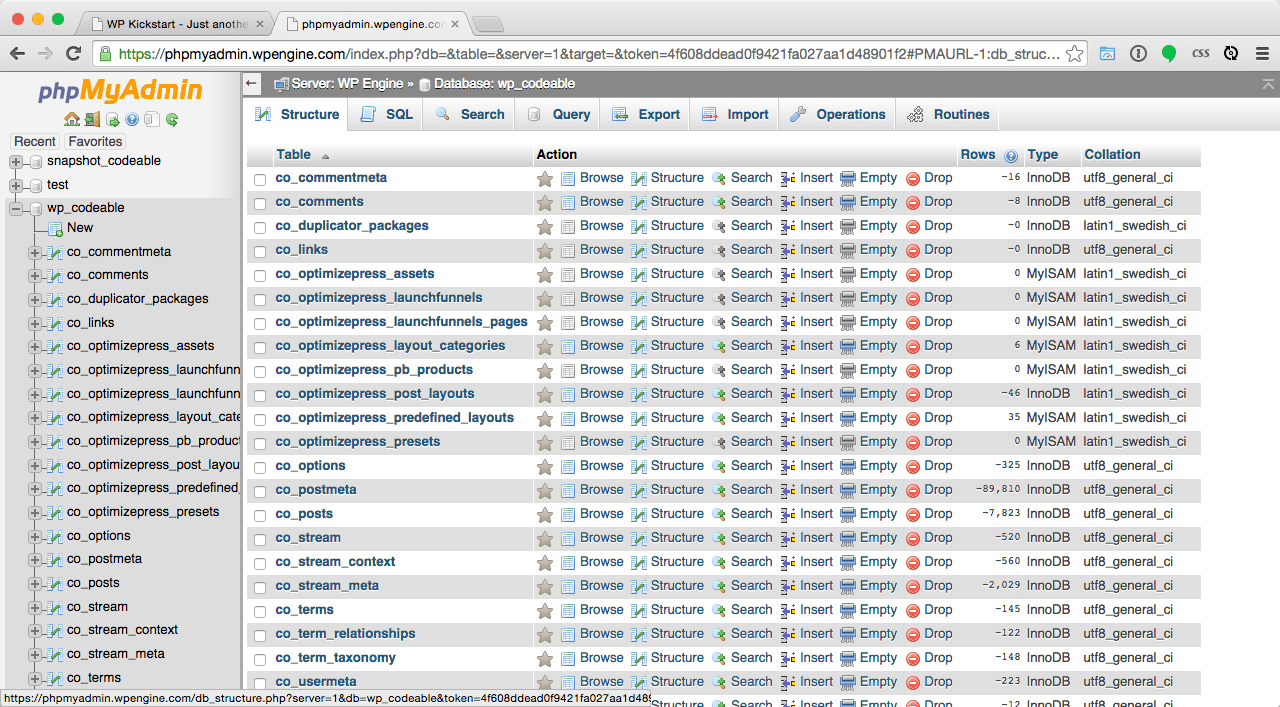
Task: Open the SQL tab
Action: 386,114
